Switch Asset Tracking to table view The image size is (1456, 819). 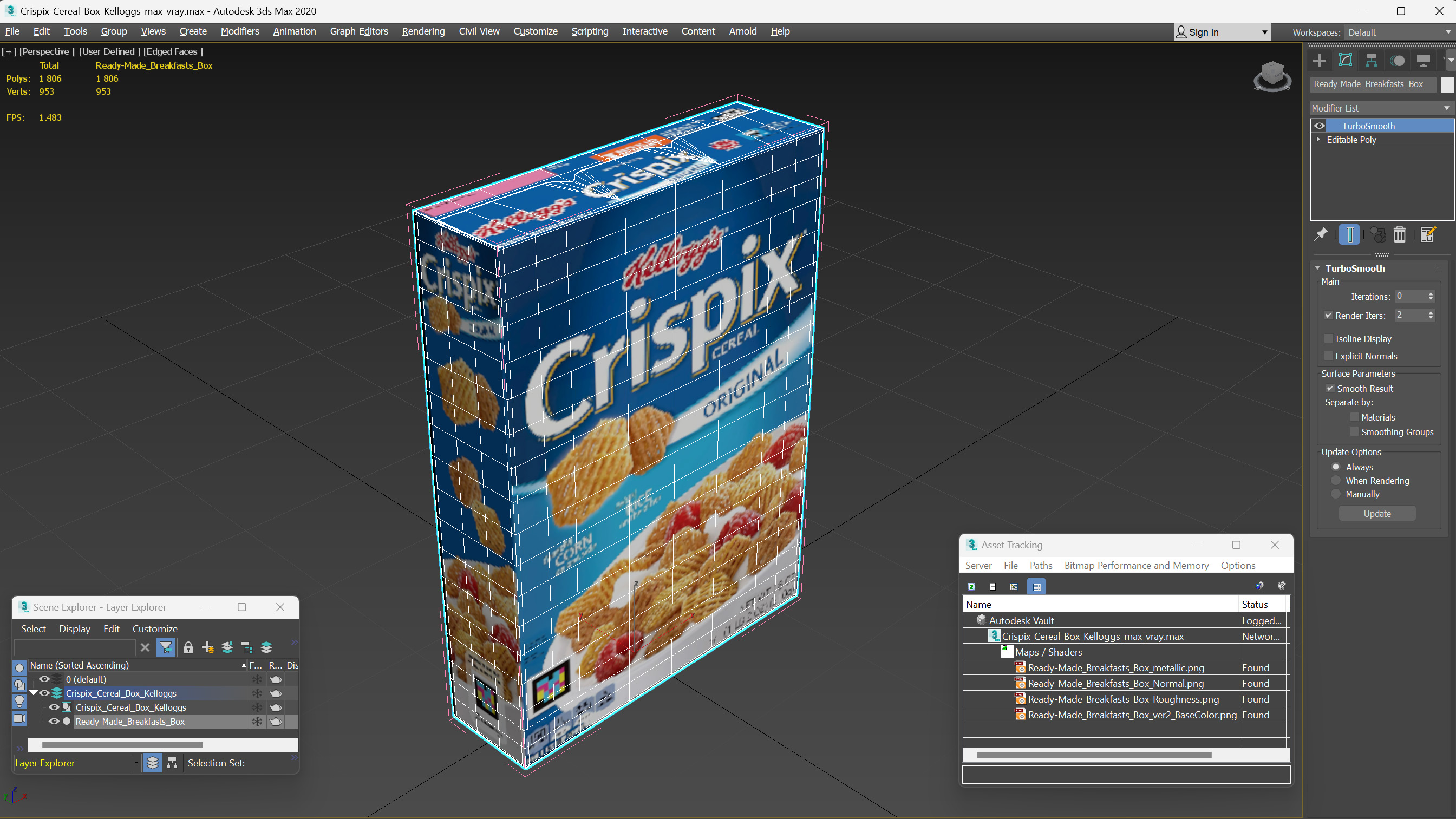pos(1036,587)
